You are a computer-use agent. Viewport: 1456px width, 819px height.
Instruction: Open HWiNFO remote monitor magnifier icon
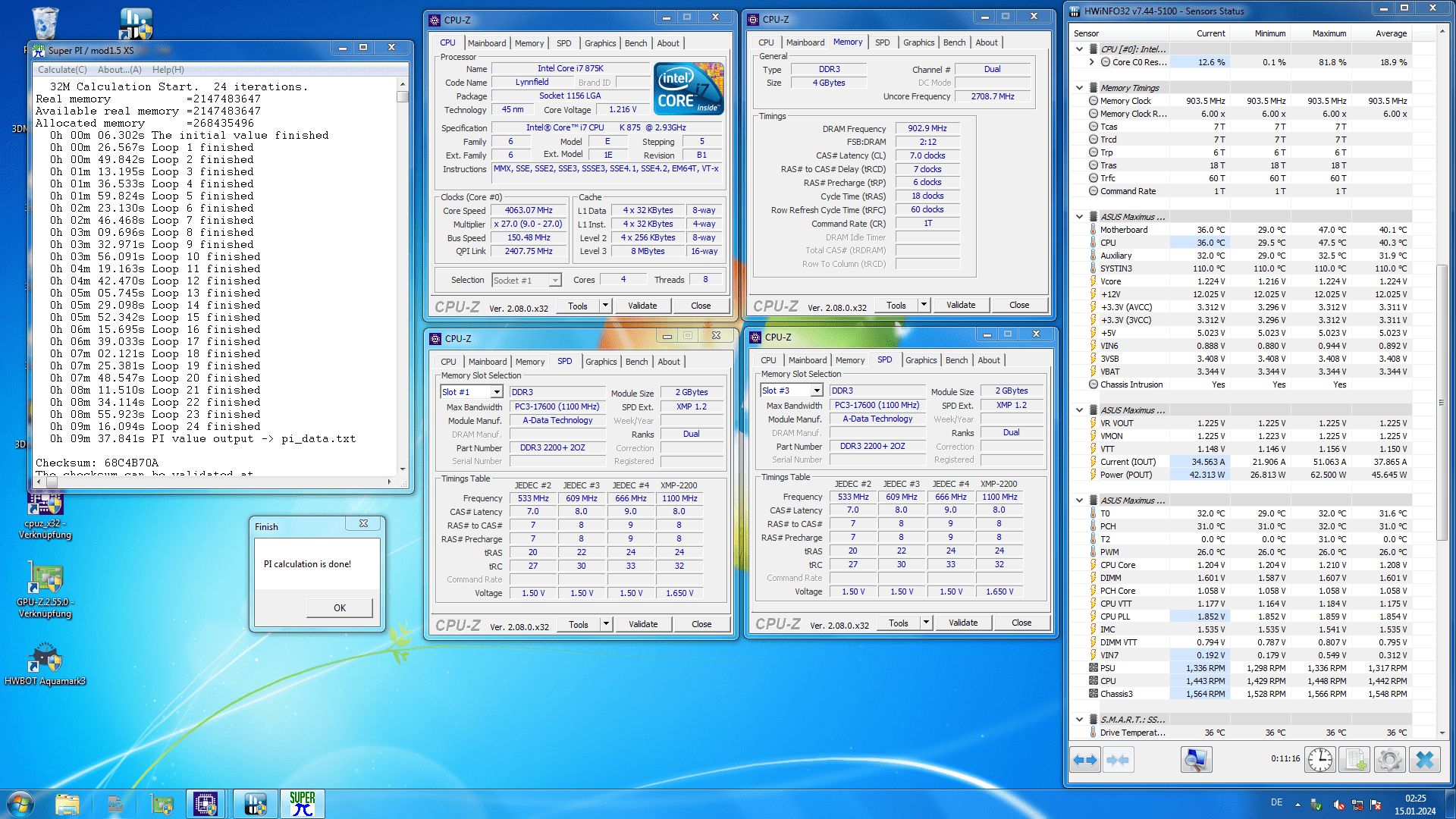(x=1196, y=759)
